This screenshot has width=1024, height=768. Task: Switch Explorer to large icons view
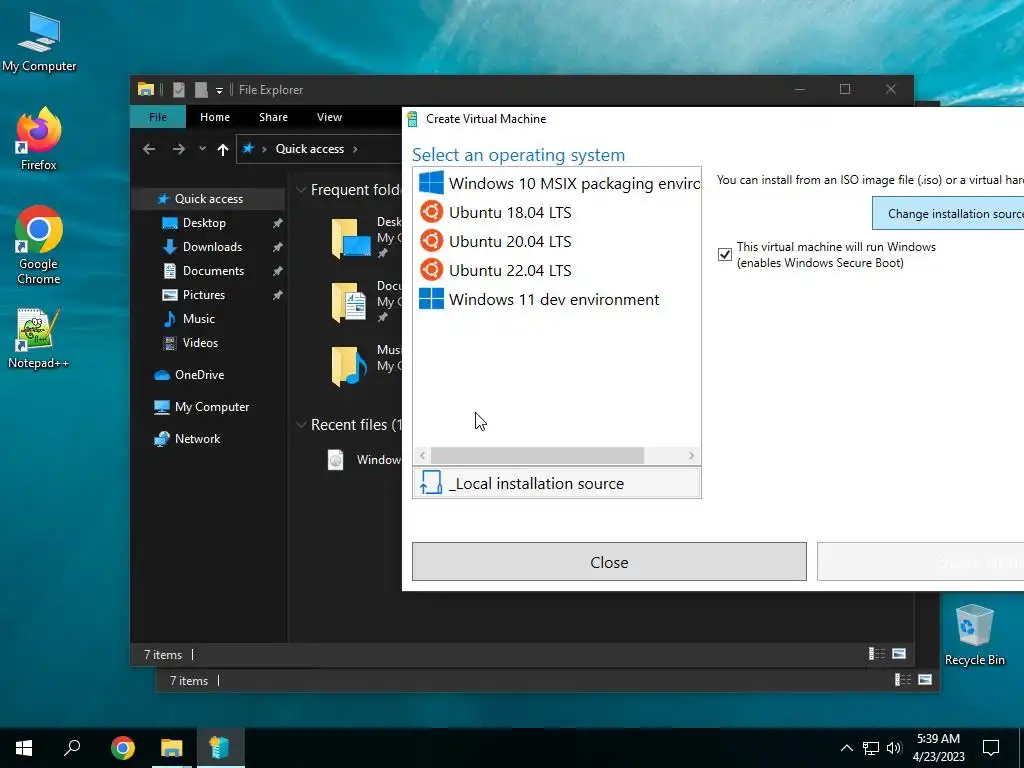[899, 654]
